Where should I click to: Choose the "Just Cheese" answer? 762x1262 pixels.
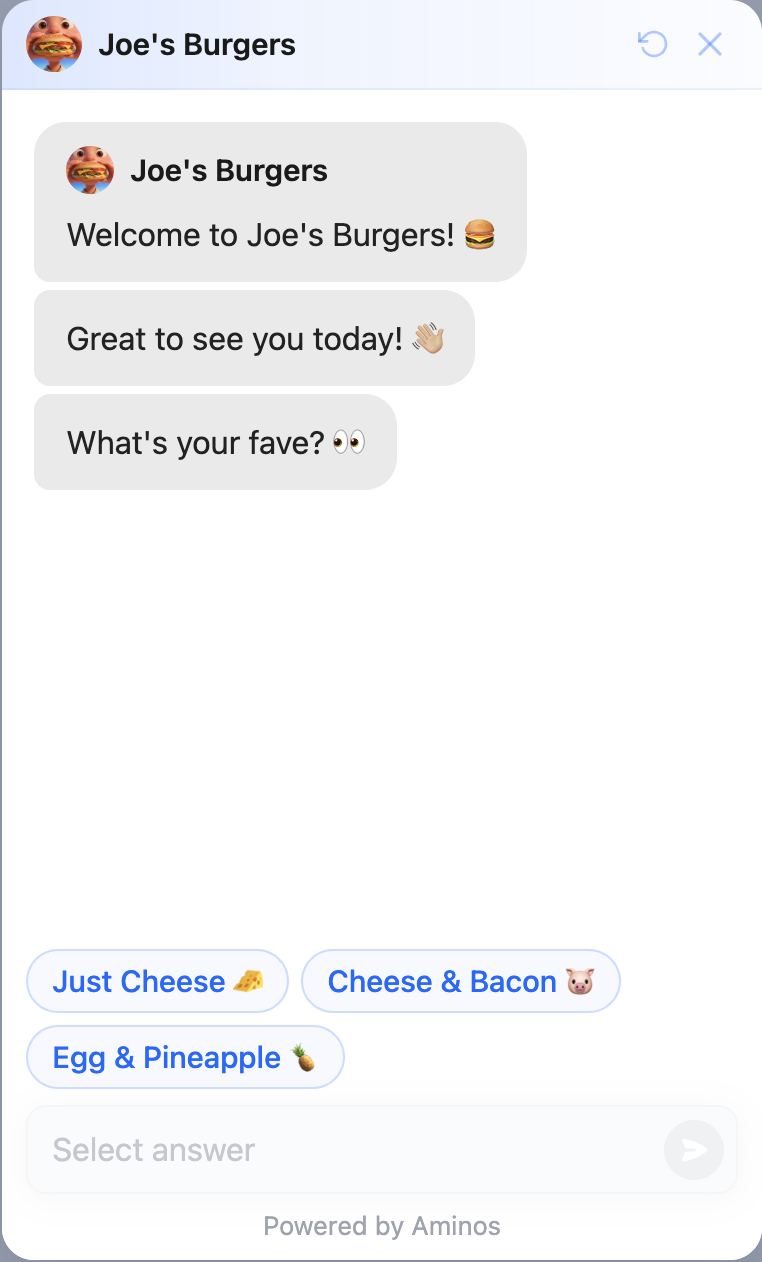pyautogui.click(x=140, y=982)
